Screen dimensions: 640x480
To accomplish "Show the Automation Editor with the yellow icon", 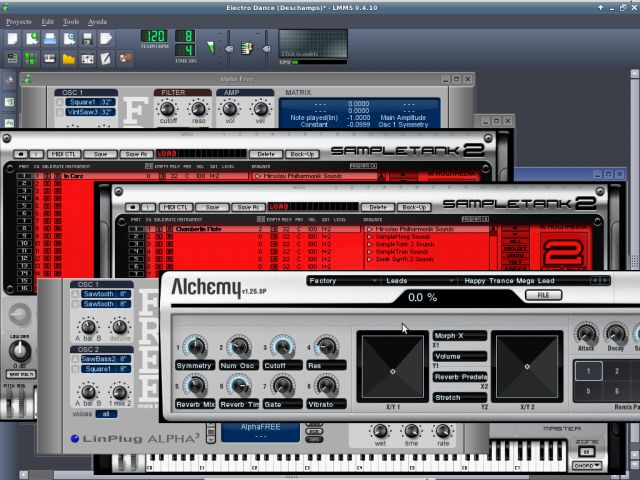I will click(x=69, y=59).
